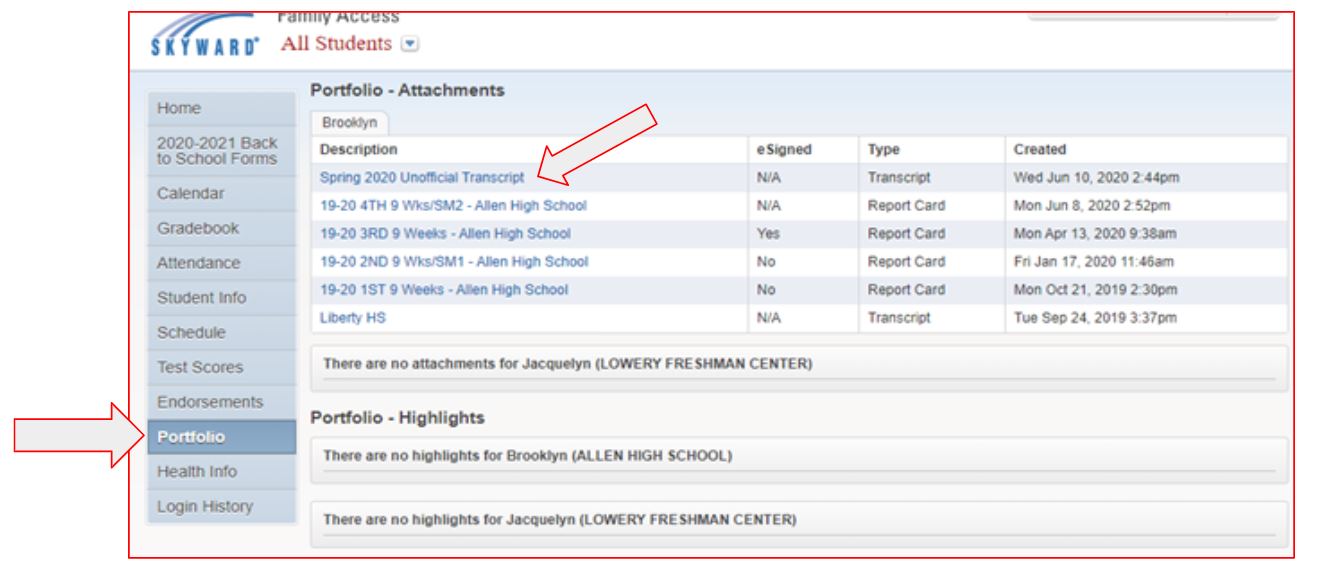Click the search field at top right
1335x573 pixels.
pyautogui.click(x=1125, y=13)
